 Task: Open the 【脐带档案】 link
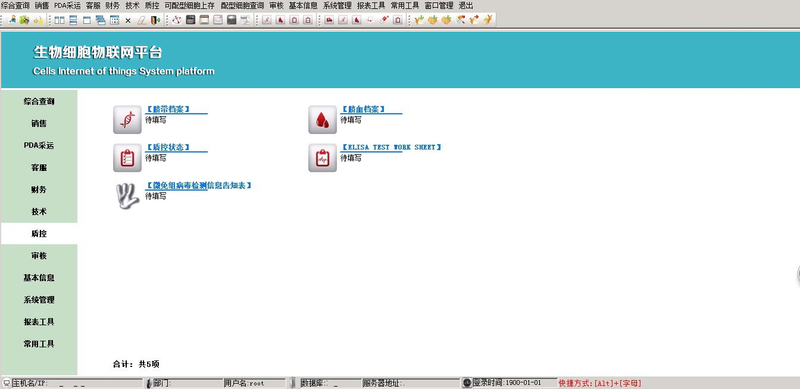point(168,109)
